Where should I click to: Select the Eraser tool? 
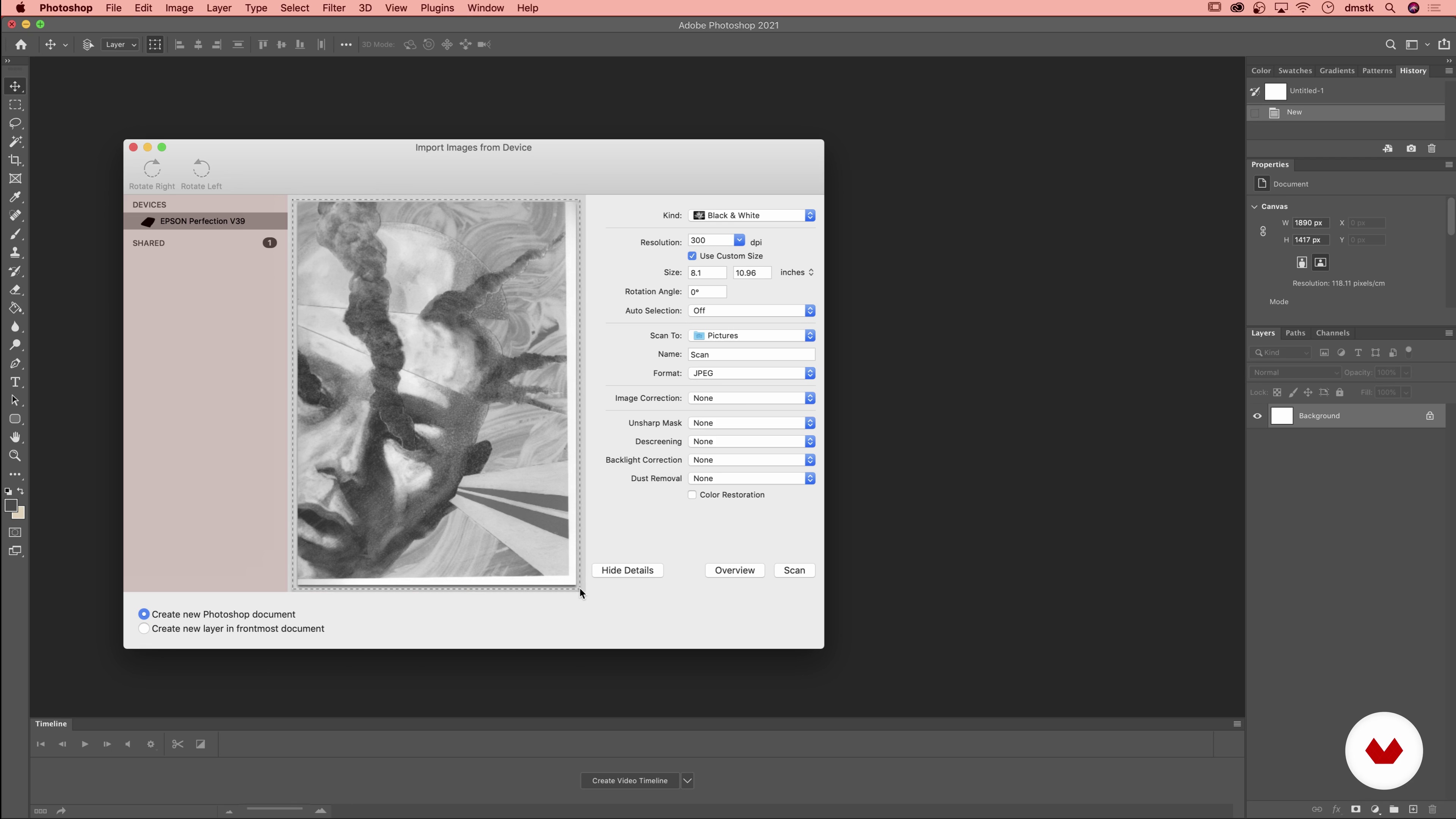[15, 290]
